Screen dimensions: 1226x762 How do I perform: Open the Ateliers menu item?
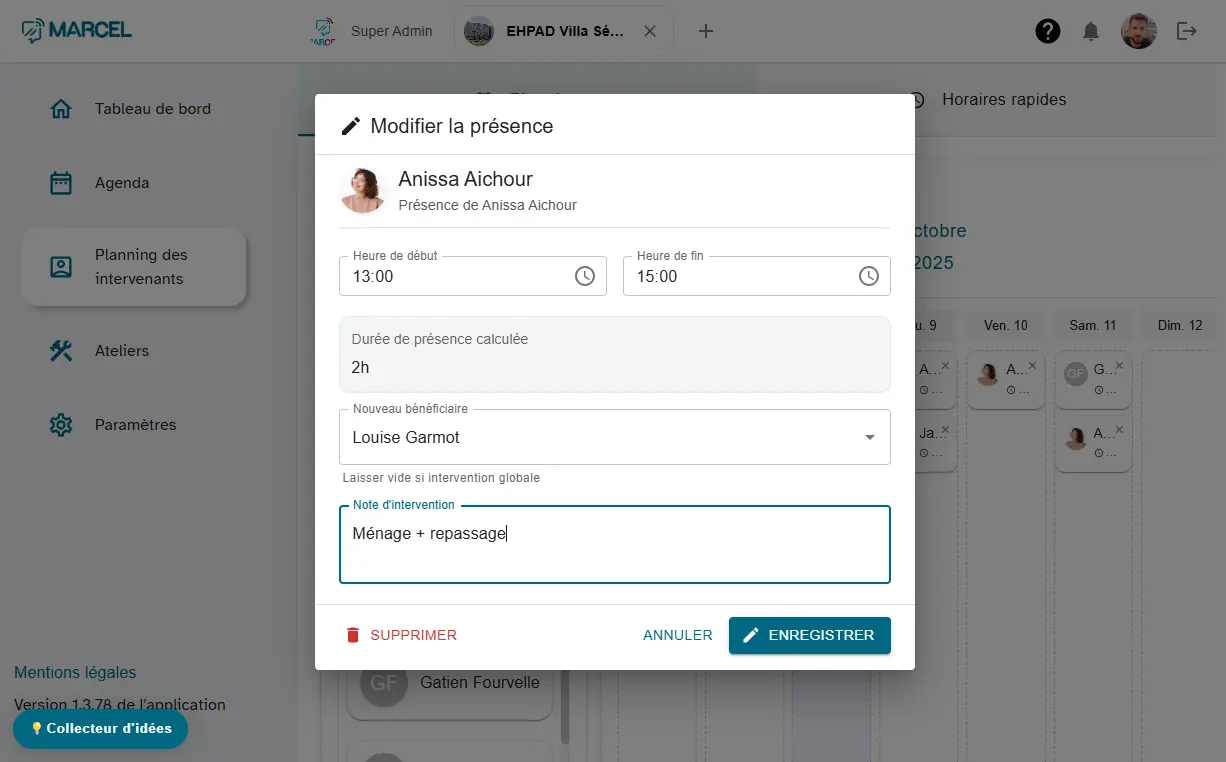[122, 351]
